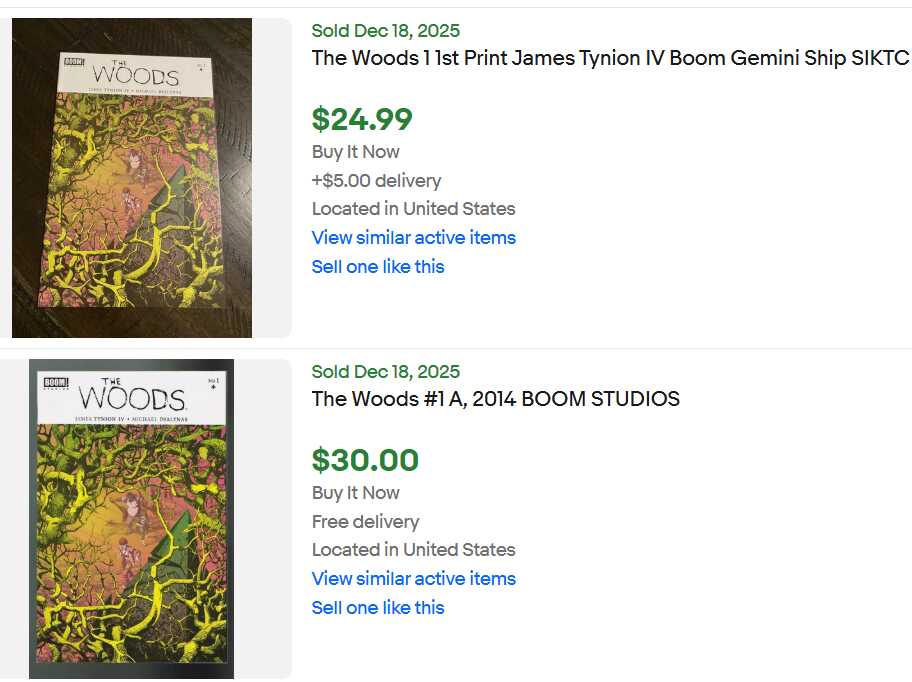Viewport: 912px width, 682px height.
Task: Click Located in United States on second listing
Action: (413, 550)
